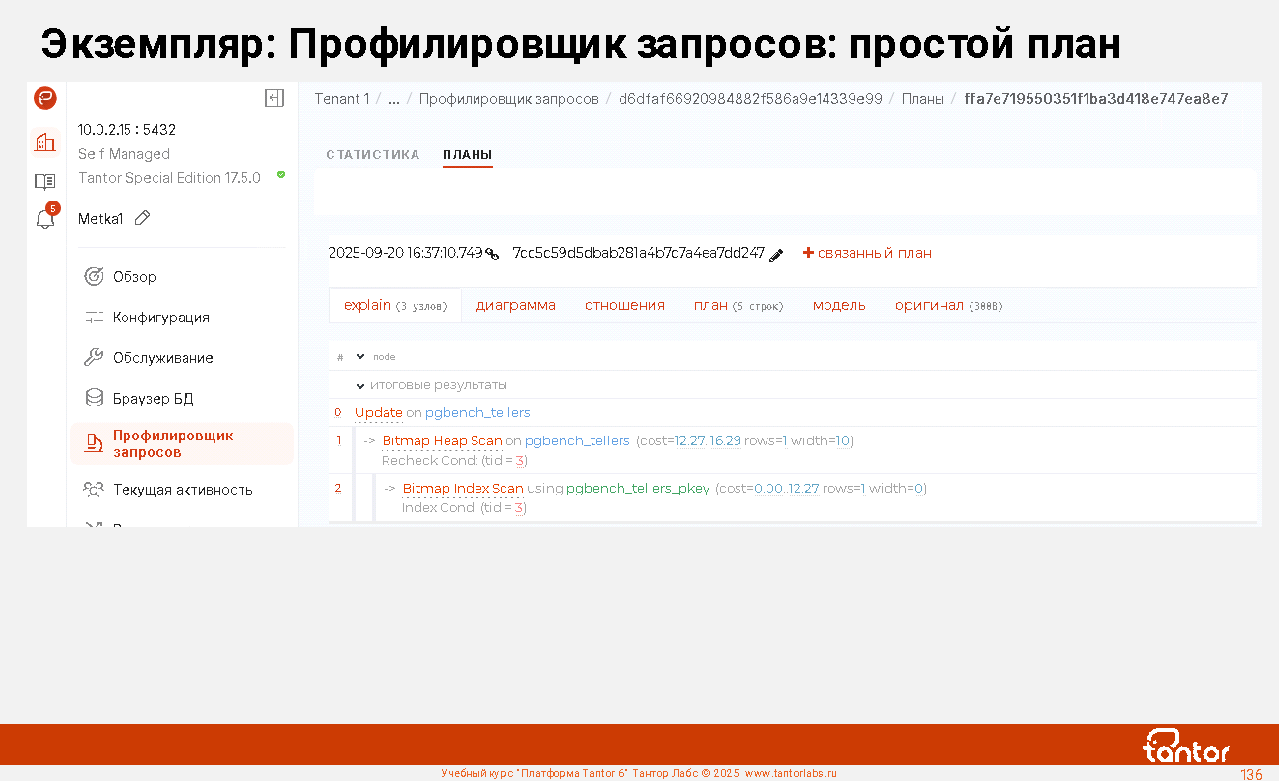Click pgbench_tellers_pkey index name
1279x781 pixels.
637,489
